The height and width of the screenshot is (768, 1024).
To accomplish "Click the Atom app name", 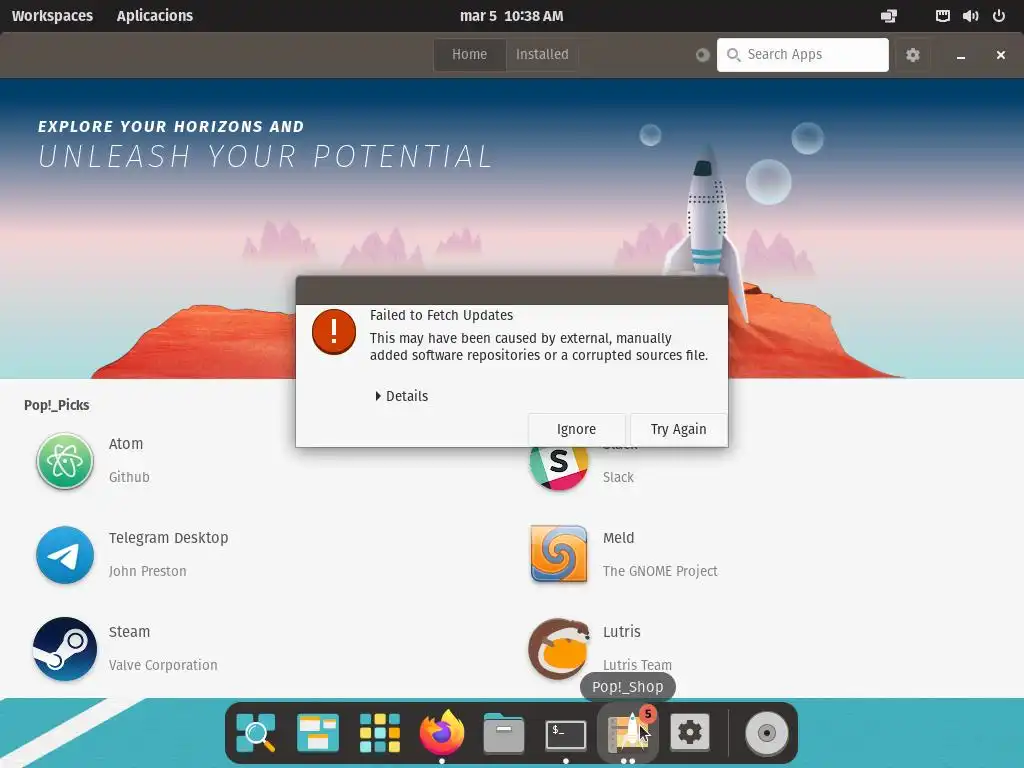I will [126, 443].
